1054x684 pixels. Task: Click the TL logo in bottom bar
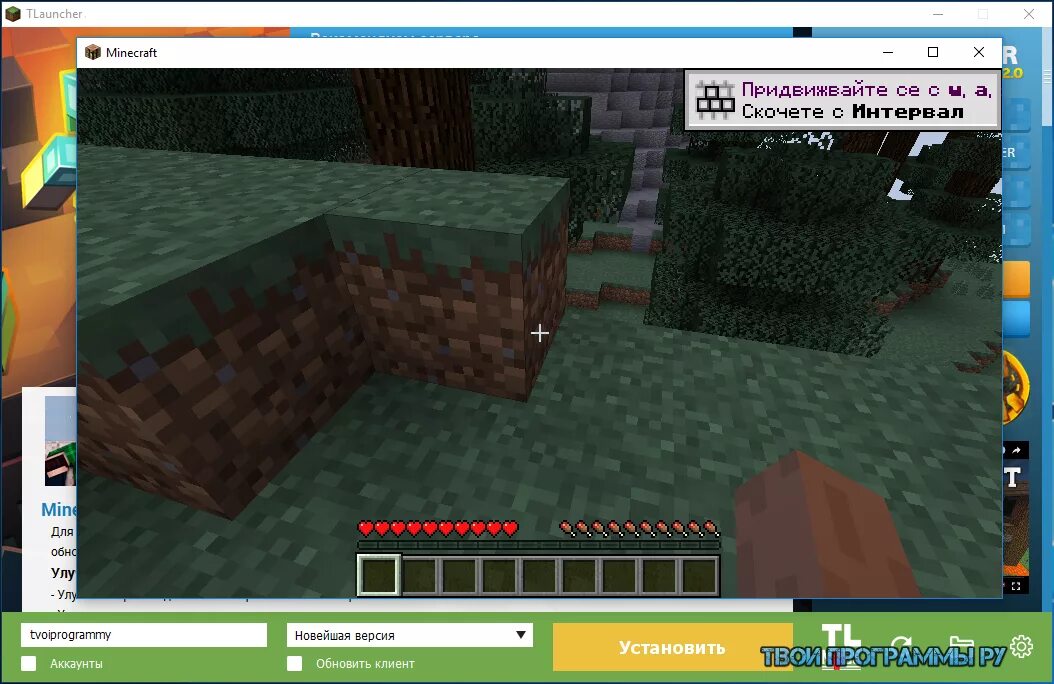(841, 646)
